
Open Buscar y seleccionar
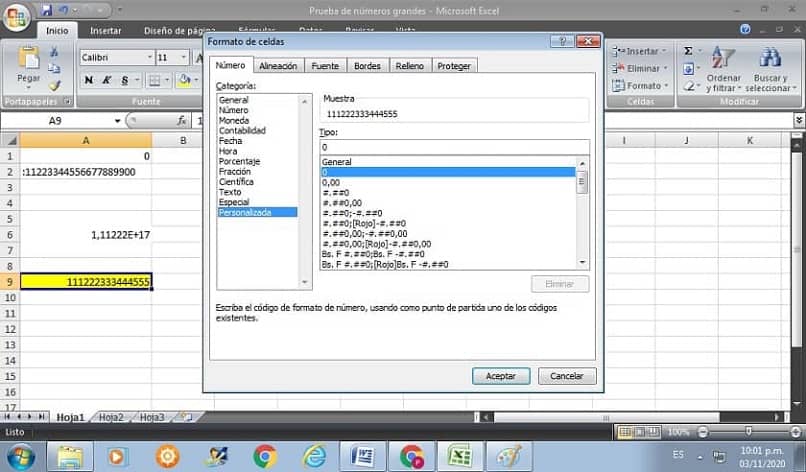pyautogui.click(x=770, y=69)
